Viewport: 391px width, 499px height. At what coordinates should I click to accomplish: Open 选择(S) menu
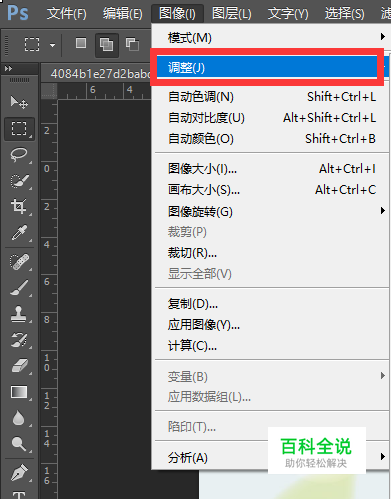click(x=345, y=14)
